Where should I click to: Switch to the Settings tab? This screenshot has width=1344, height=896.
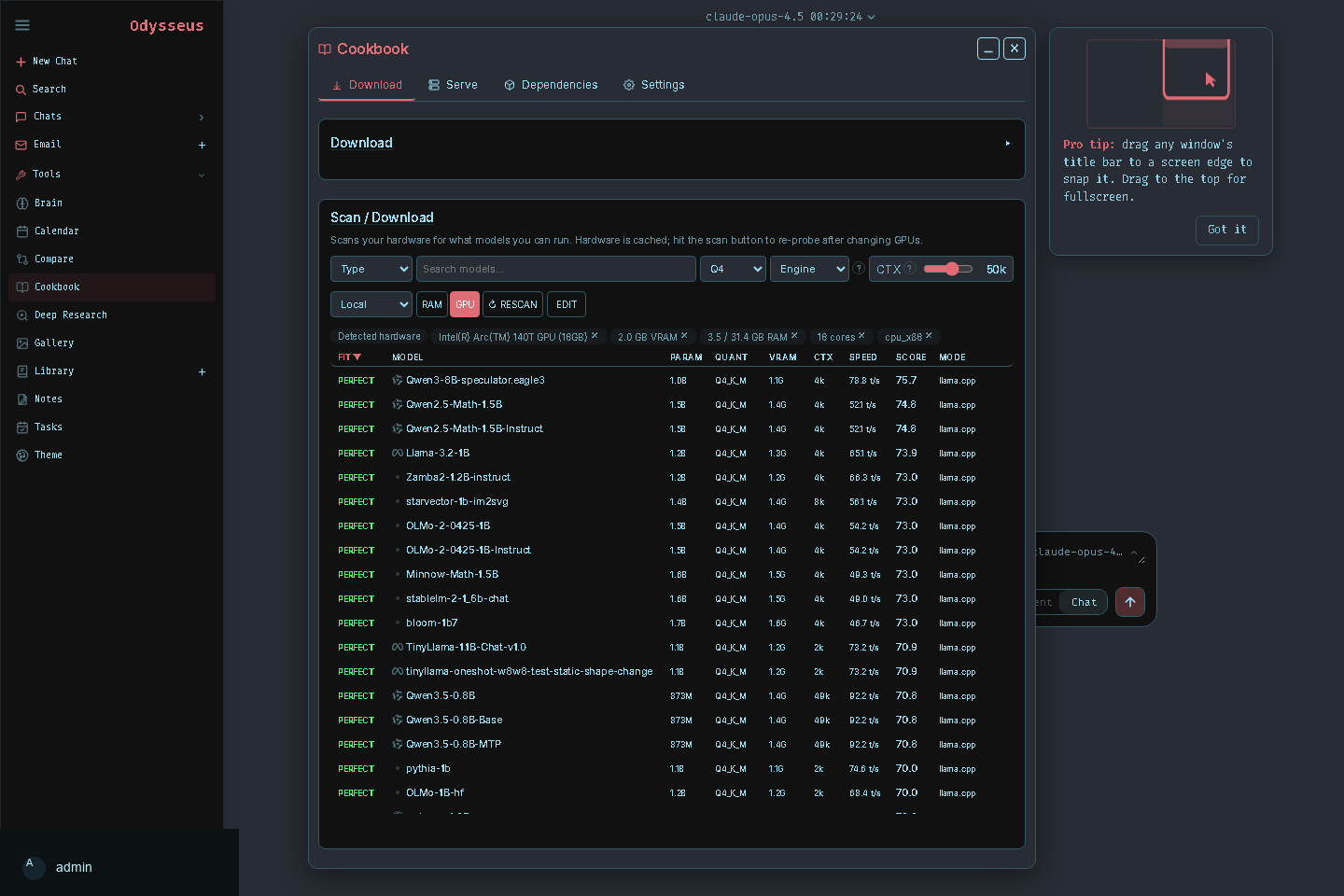coord(653,85)
